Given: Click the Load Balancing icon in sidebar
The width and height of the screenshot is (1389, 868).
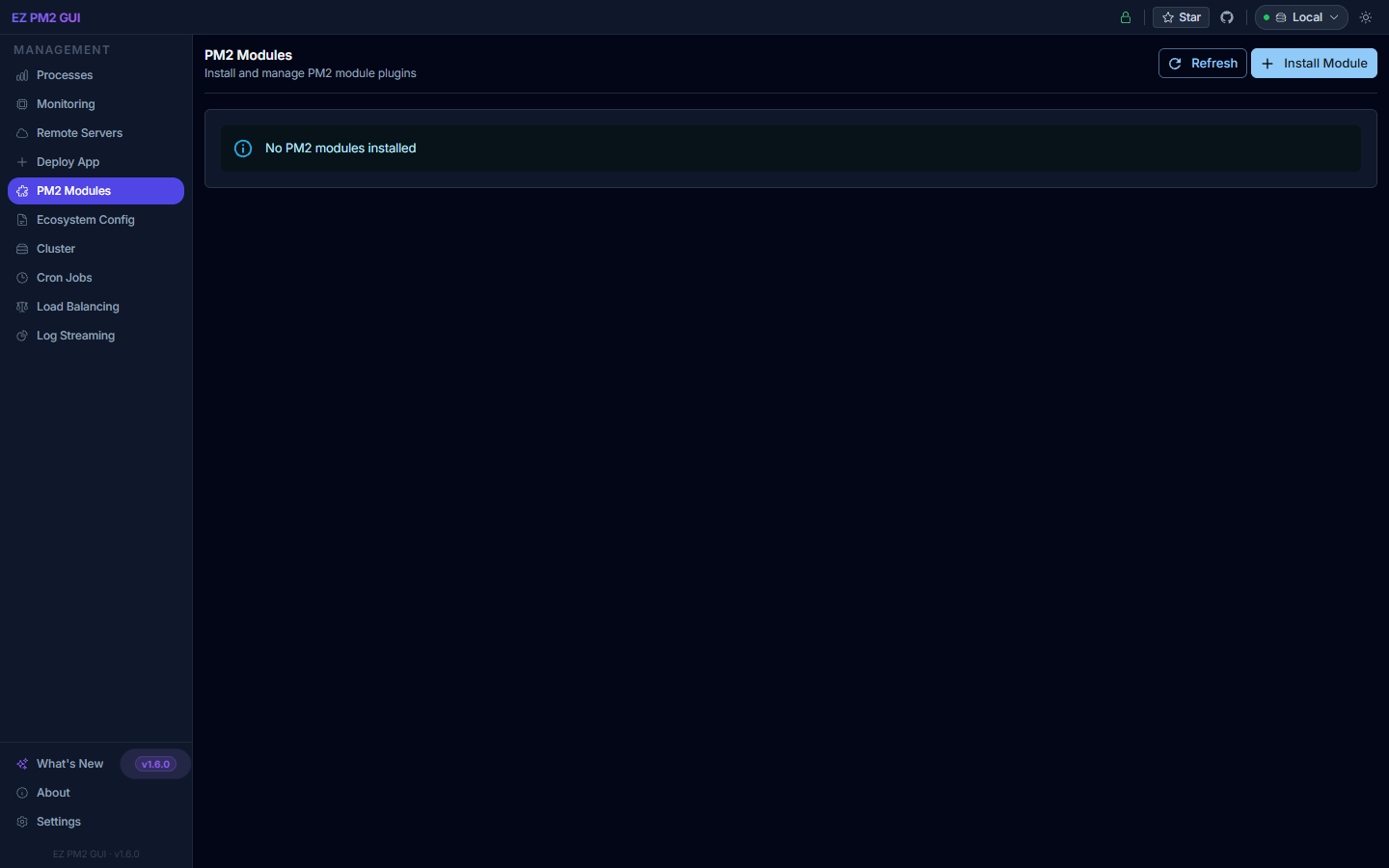Looking at the screenshot, I should tap(21, 307).
